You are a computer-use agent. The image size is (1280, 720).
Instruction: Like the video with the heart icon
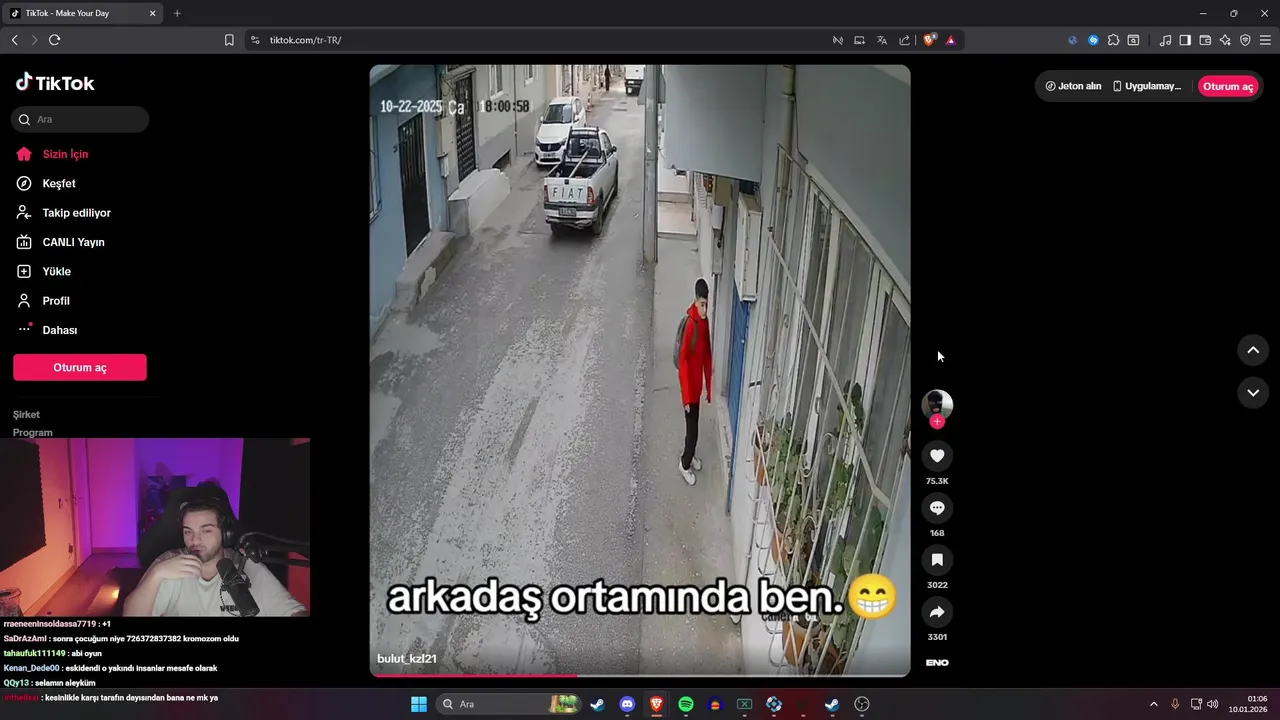pyautogui.click(x=937, y=456)
